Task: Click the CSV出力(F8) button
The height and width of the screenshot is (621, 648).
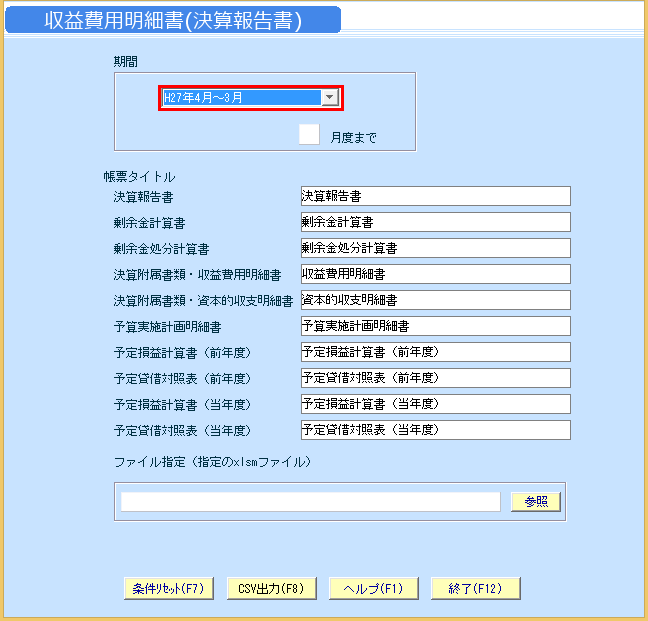Action: point(272,588)
